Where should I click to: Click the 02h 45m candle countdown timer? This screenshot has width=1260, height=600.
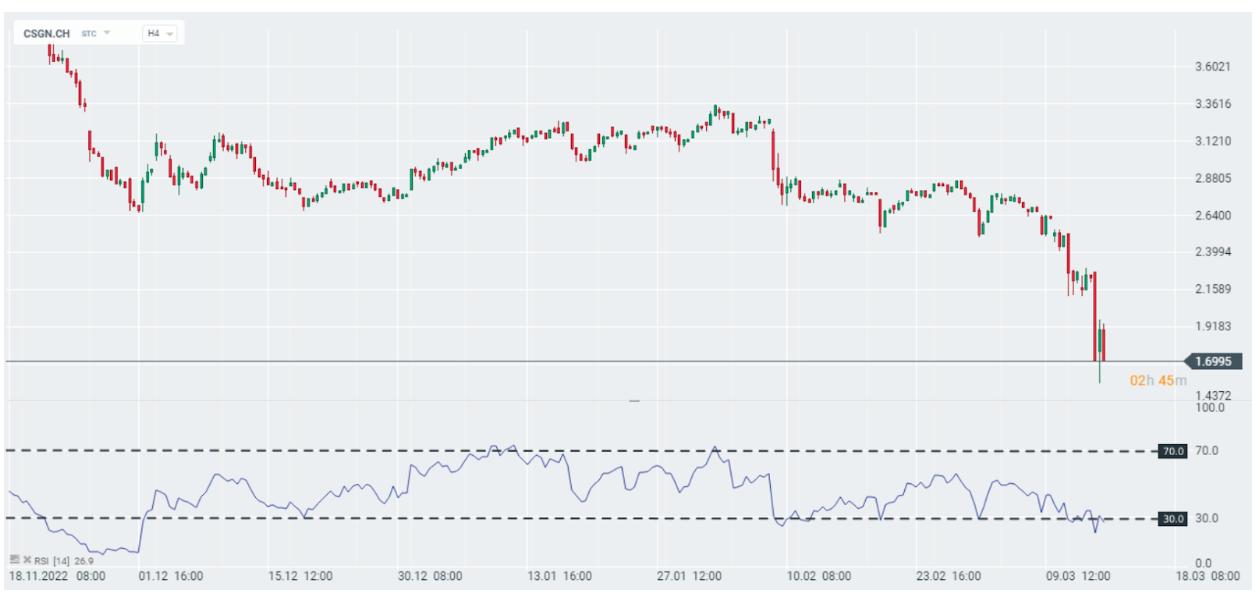tap(1158, 380)
